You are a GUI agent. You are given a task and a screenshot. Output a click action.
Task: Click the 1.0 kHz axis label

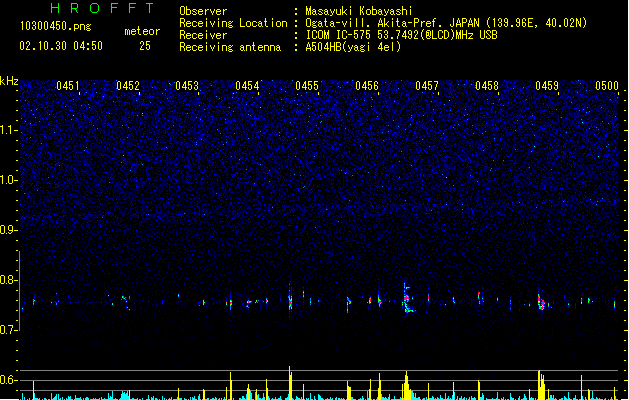click(x=9, y=180)
